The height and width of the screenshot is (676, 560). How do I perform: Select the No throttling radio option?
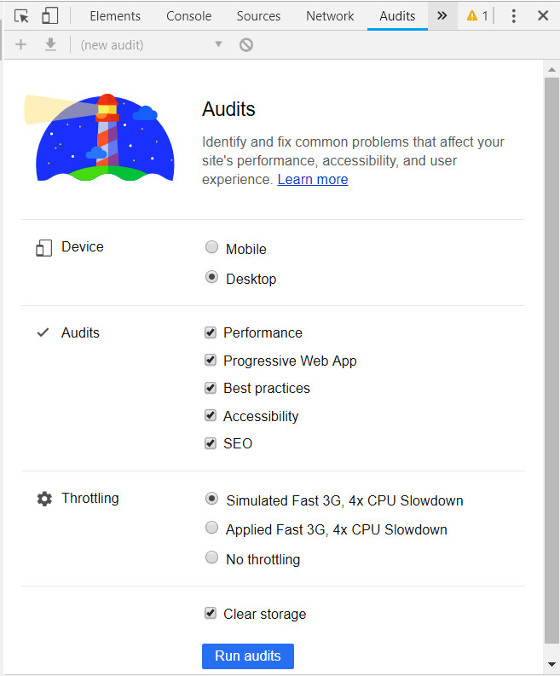coord(211,557)
